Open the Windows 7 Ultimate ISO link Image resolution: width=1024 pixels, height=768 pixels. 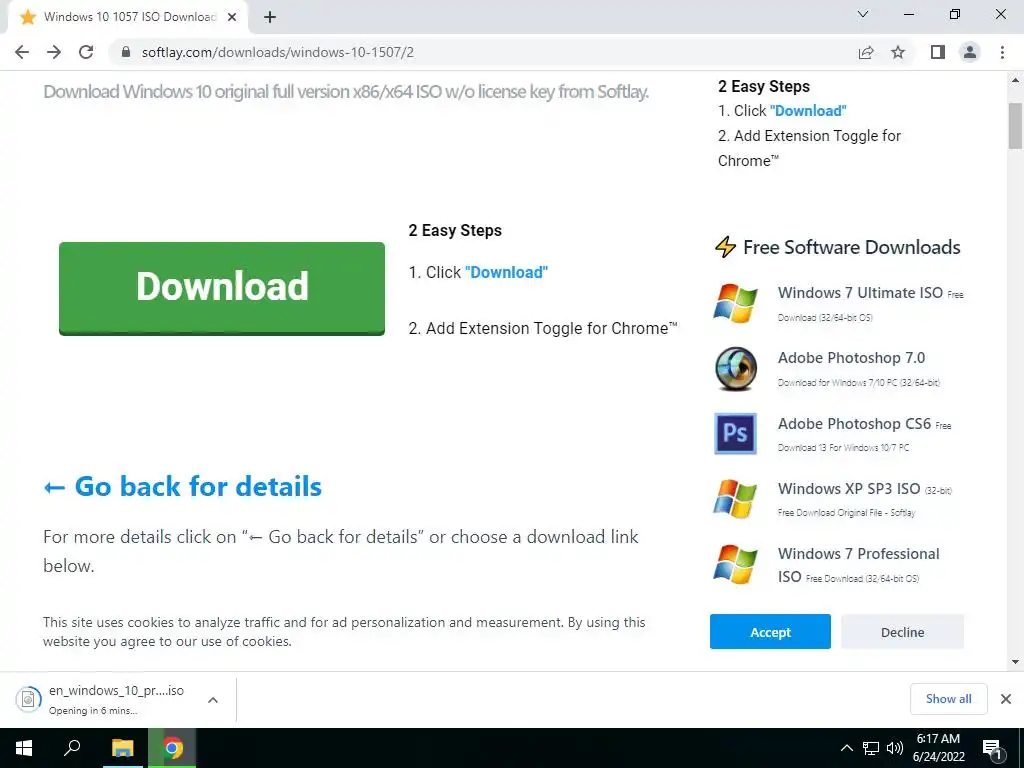coord(860,293)
